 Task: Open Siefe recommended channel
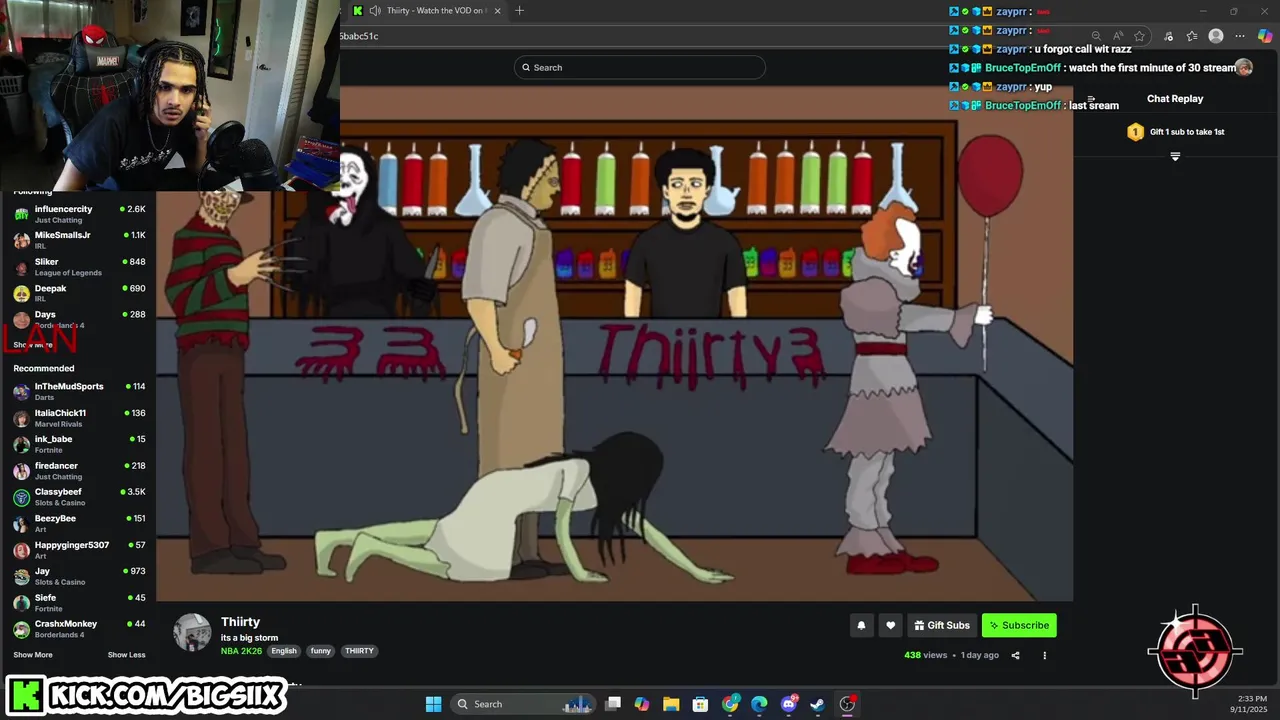coord(78,603)
